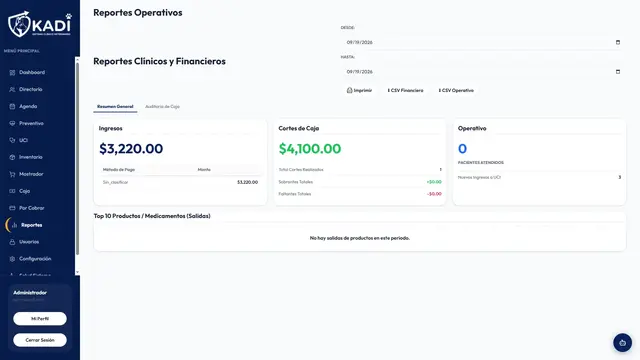Go to Directorio in sidebar

click(x=31, y=89)
